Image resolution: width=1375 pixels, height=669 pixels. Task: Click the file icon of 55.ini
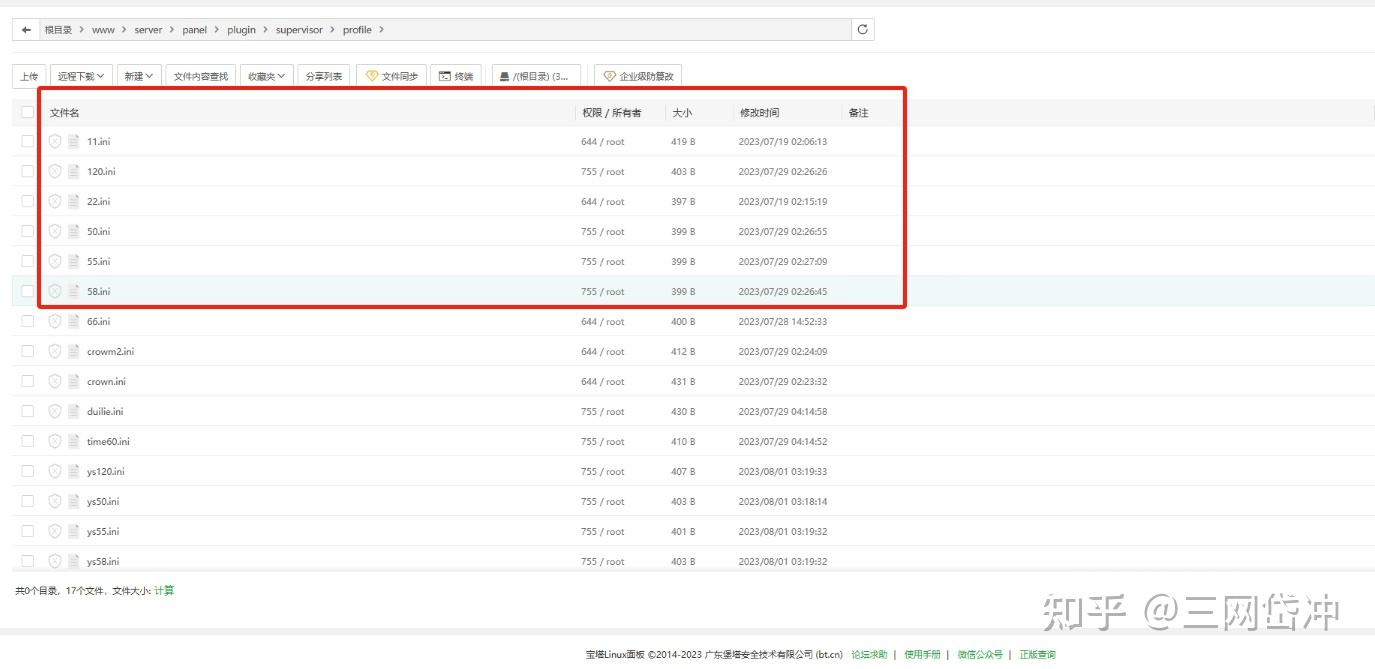point(74,262)
